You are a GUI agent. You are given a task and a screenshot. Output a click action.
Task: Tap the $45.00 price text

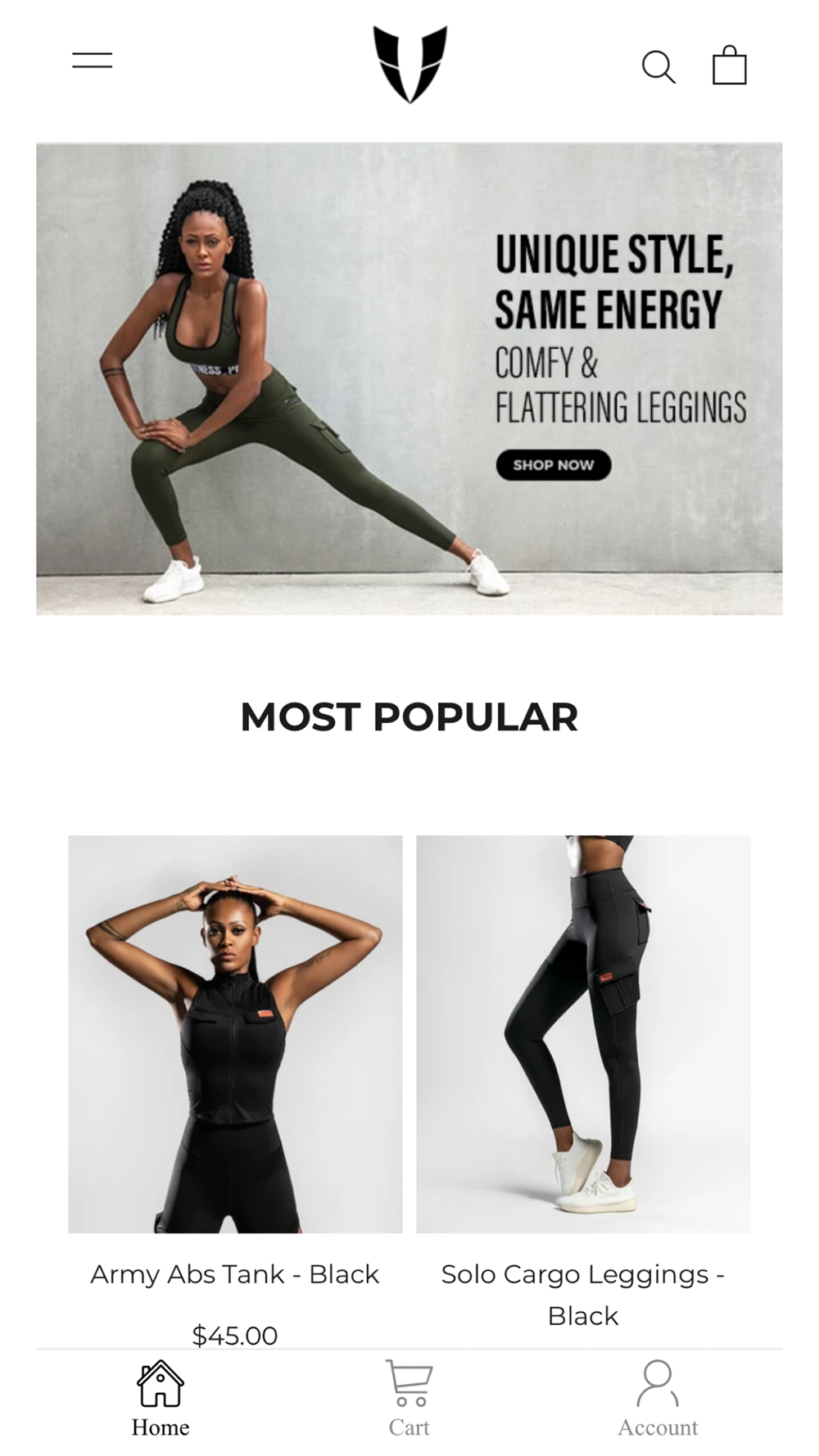tap(235, 1336)
